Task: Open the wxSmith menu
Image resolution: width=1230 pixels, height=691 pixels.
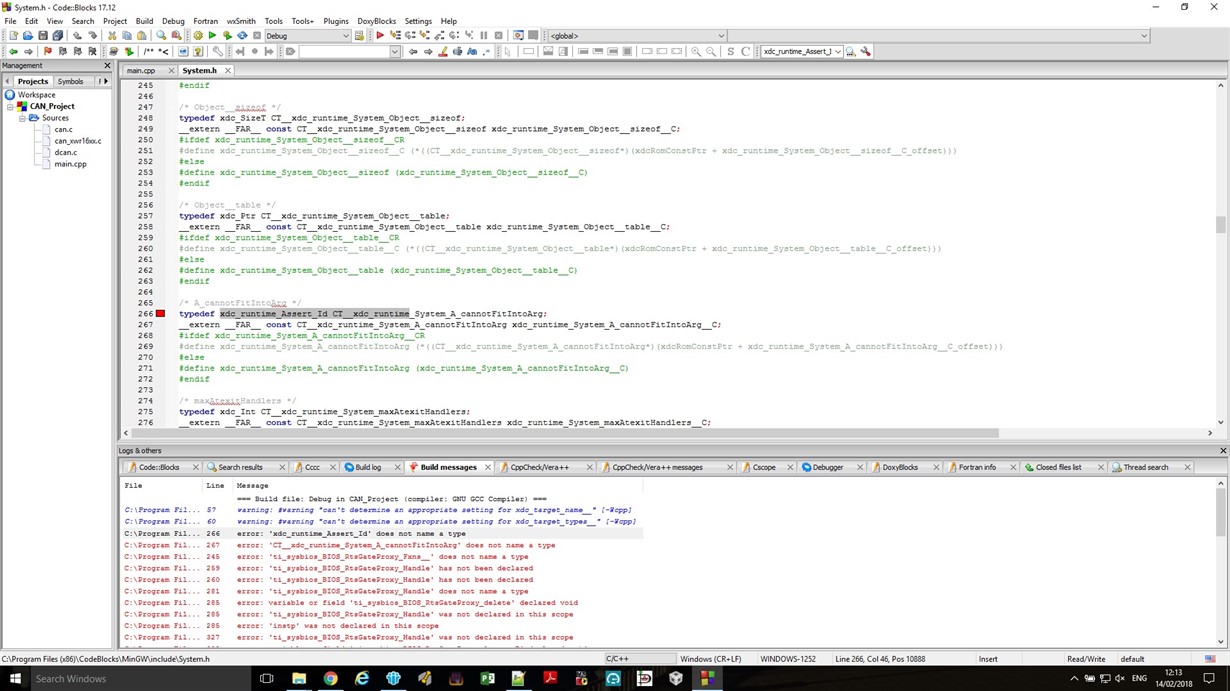Action: point(241,21)
